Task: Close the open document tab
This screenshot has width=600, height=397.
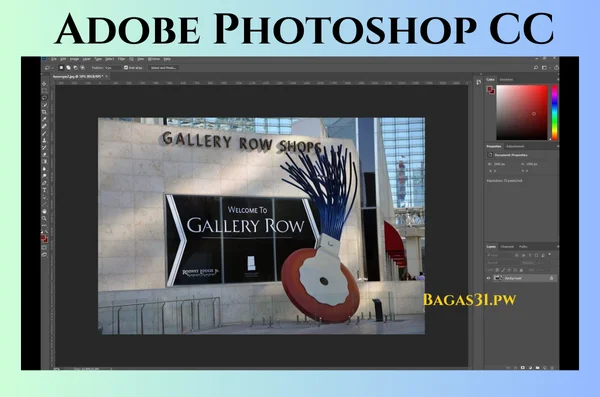Action: point(107,77)
